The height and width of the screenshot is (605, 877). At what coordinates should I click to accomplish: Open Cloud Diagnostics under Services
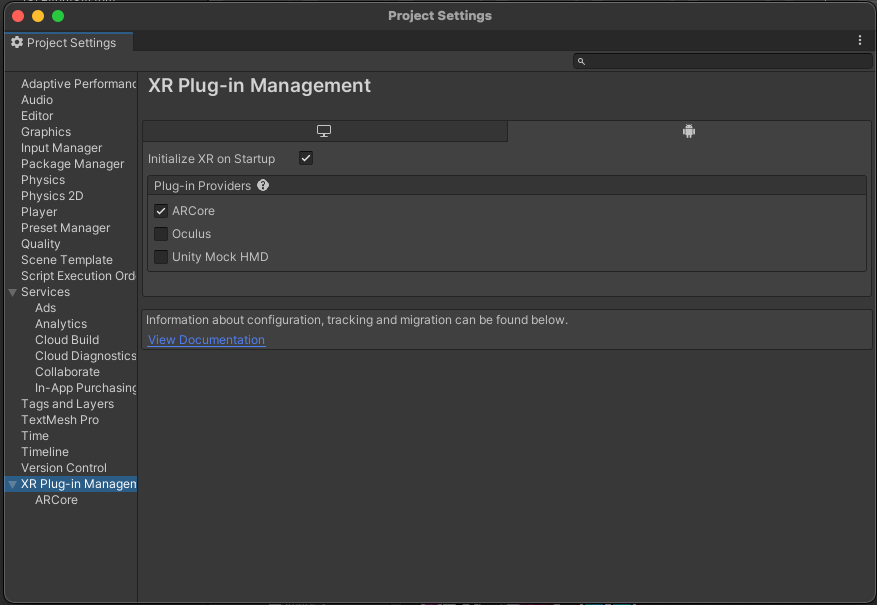(x=86, y=356)
